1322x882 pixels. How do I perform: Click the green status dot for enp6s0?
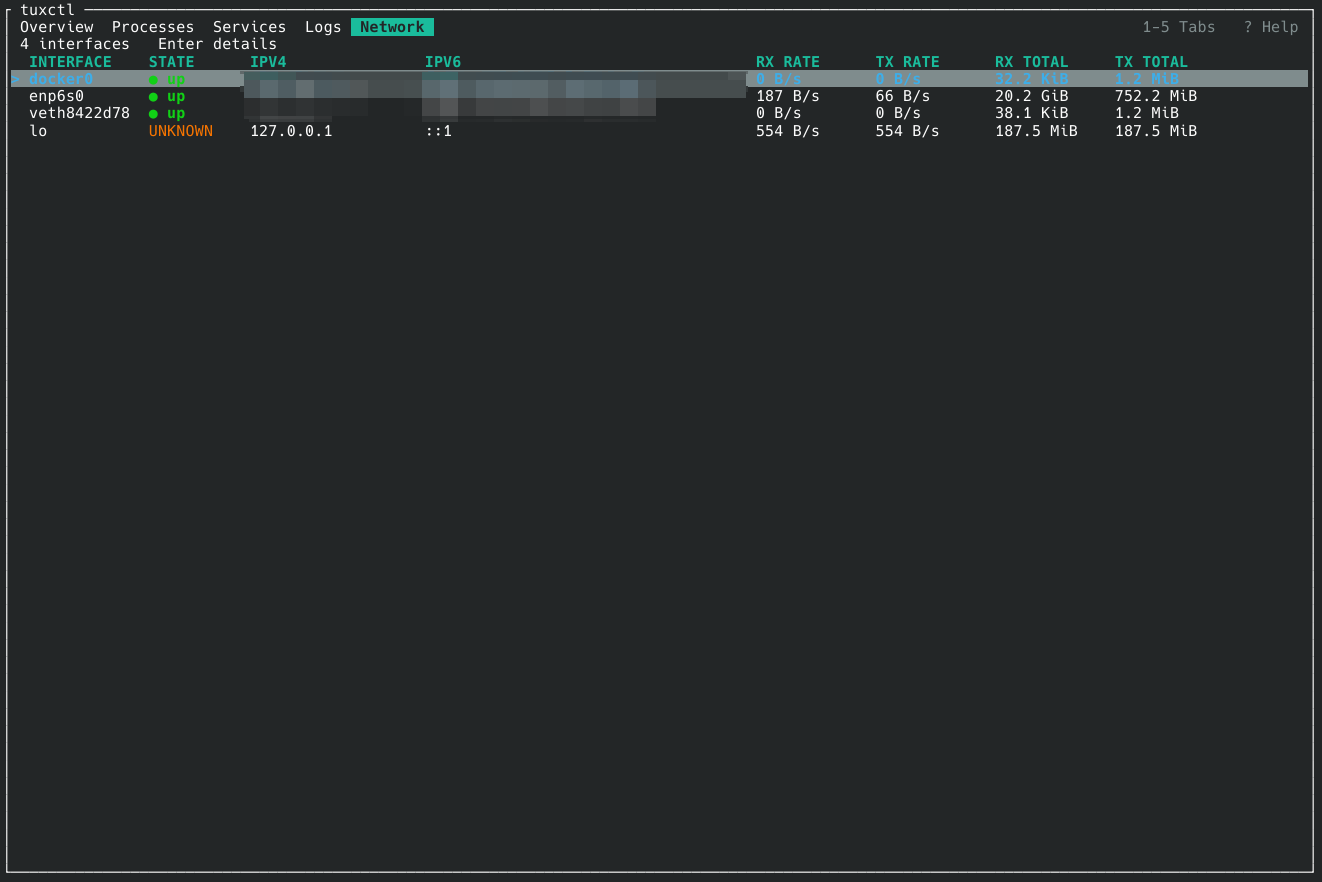point(154,97)
